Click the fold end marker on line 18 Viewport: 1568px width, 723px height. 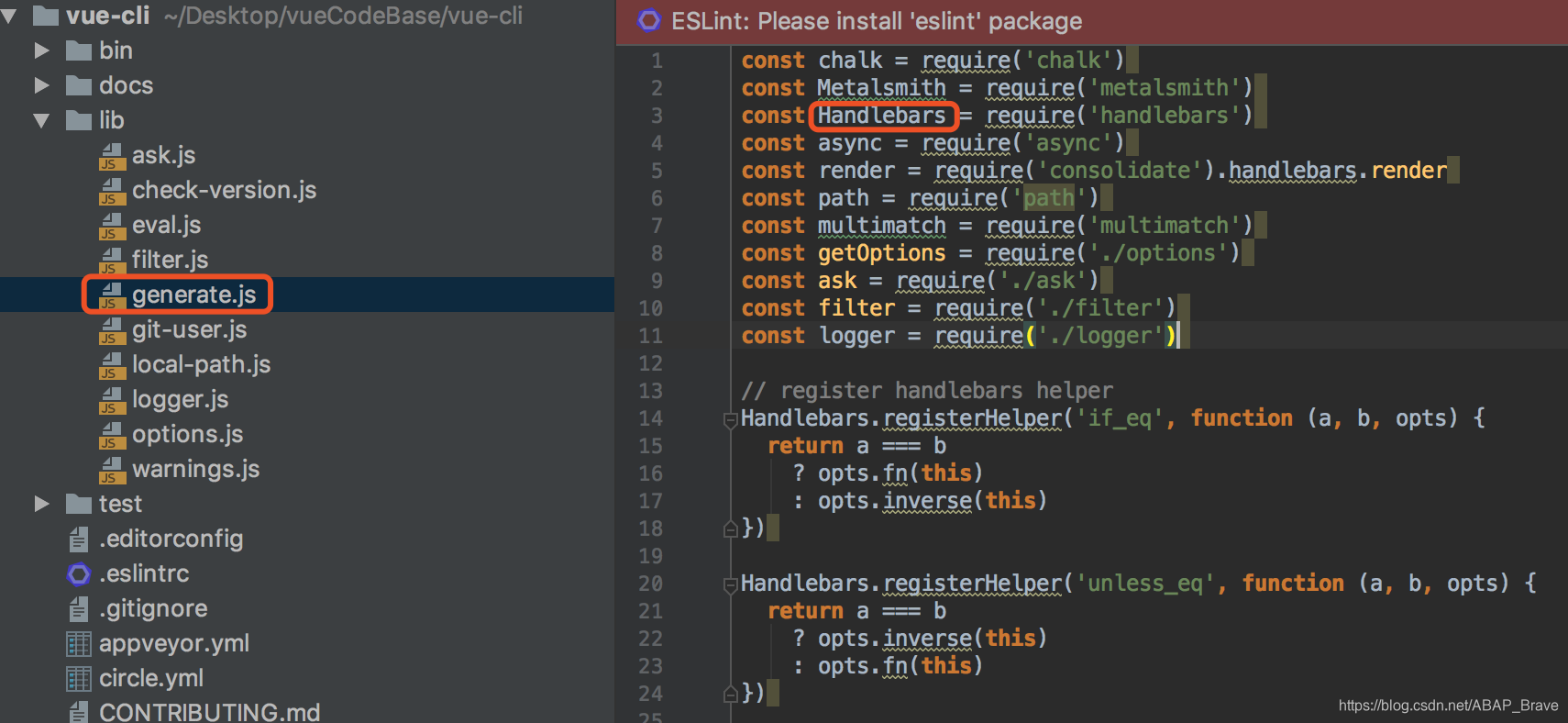pyautogui.click(x=731, y=528)
